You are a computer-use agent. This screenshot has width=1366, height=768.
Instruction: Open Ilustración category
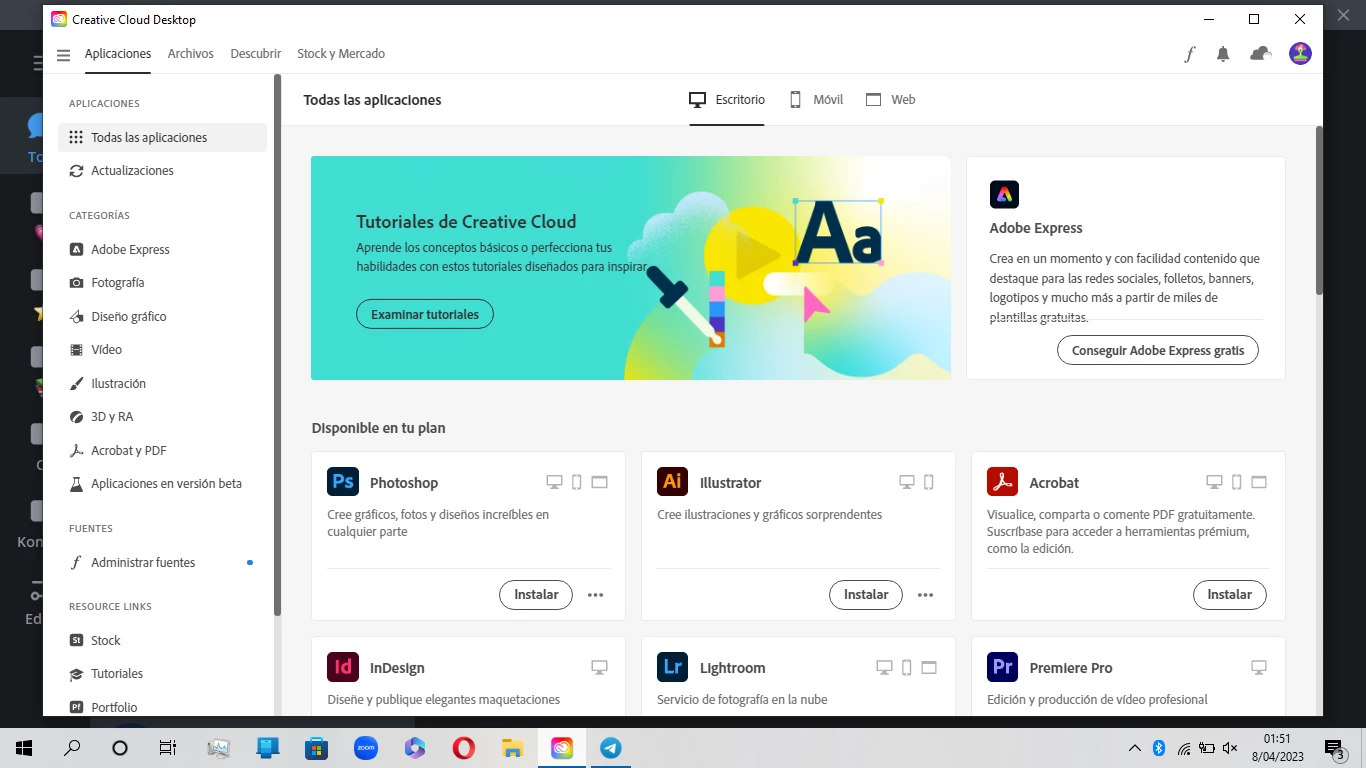point(162,384)
